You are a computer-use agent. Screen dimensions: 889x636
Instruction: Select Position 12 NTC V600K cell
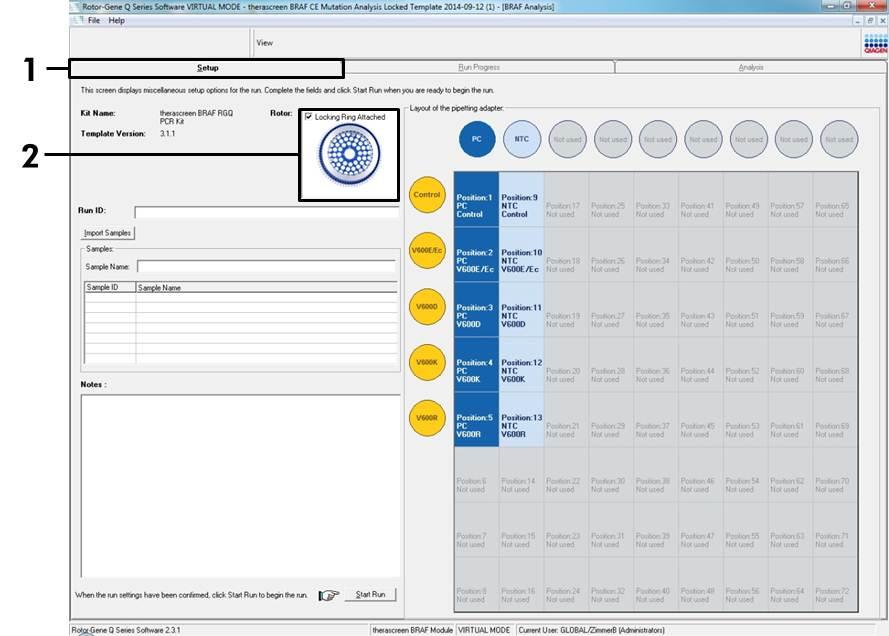(521, 365)
